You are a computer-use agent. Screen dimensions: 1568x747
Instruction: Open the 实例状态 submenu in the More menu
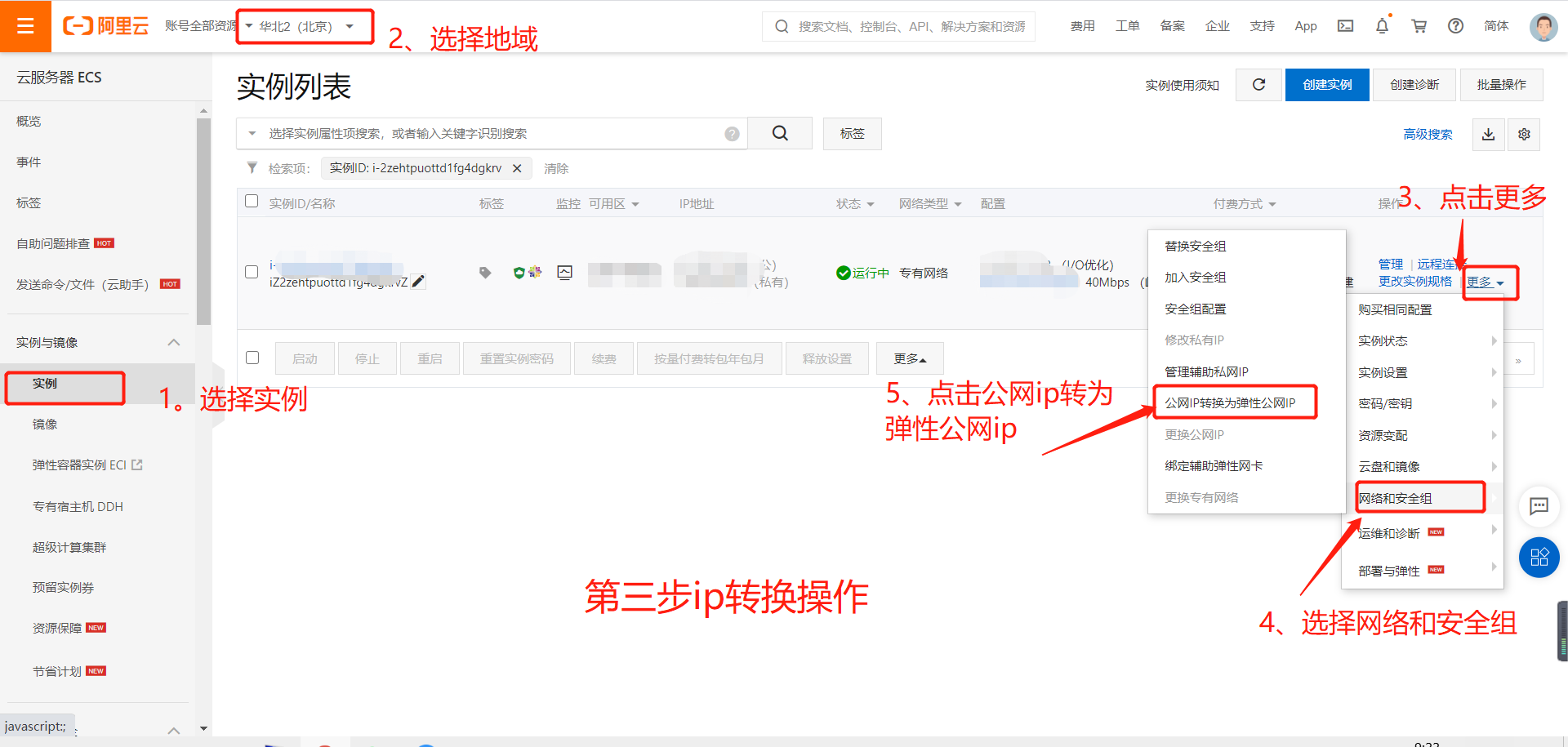pyautogui.click(x=1384, y=340)
